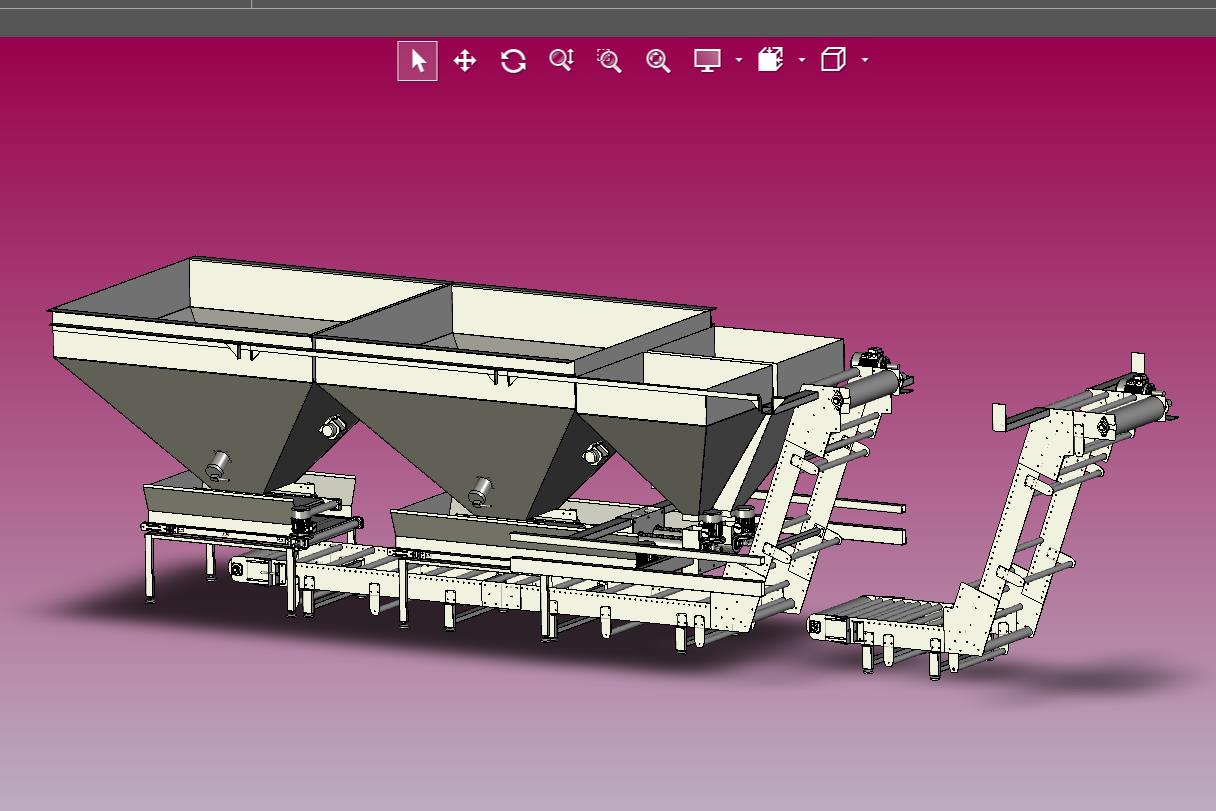Activate the Select arrow tool

[417, 61]
